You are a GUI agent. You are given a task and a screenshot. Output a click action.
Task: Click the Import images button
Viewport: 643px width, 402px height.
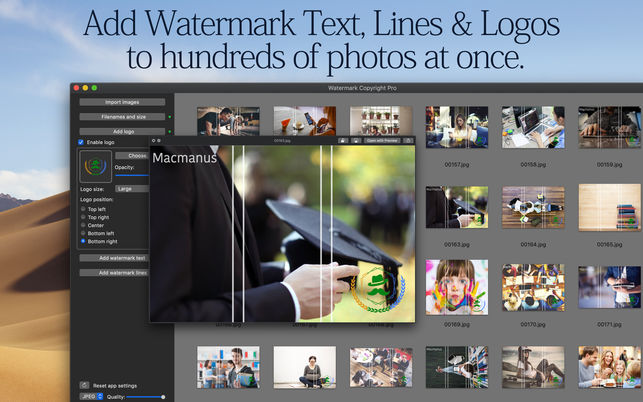[122, 102]
